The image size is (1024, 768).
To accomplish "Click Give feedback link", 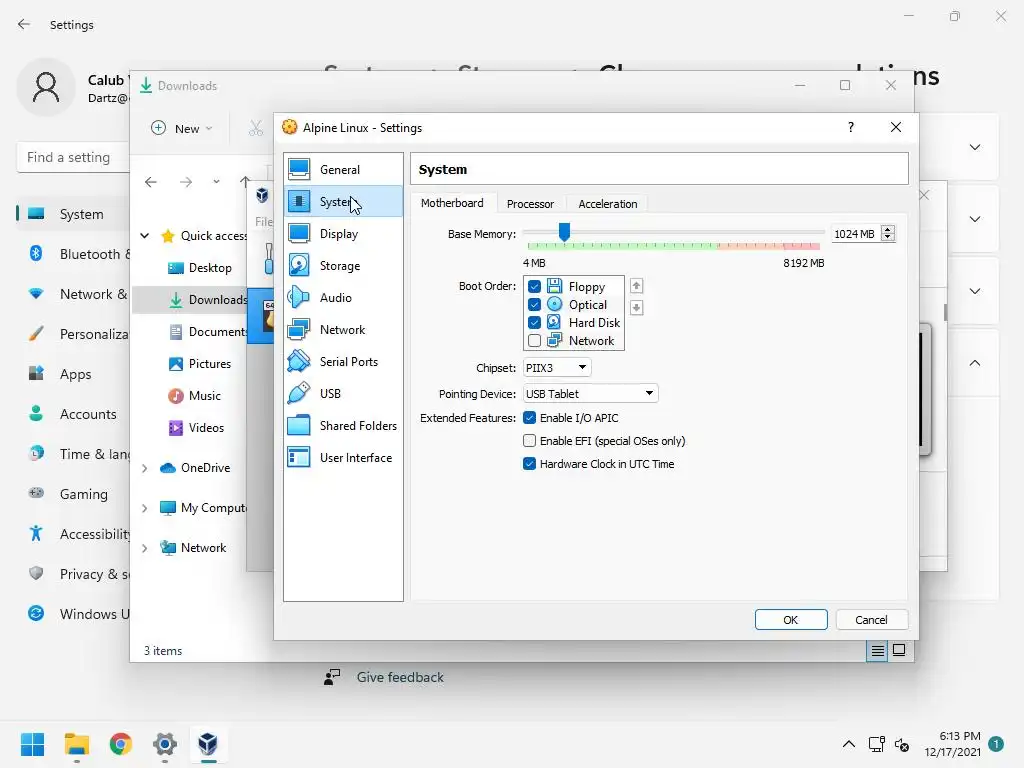I will pyautogui.click(x=400, y=677).
